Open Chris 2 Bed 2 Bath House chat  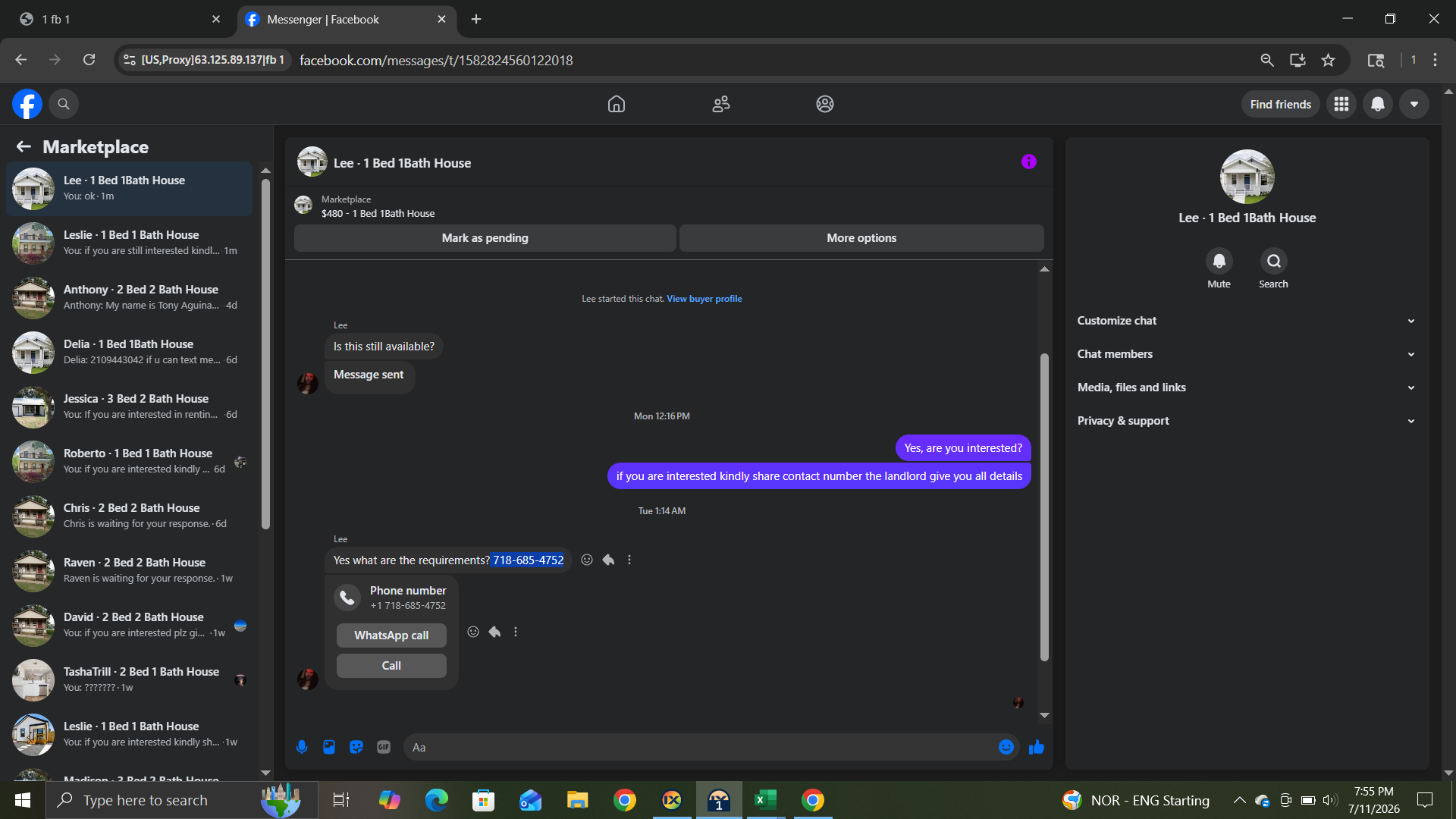point(130,516)
